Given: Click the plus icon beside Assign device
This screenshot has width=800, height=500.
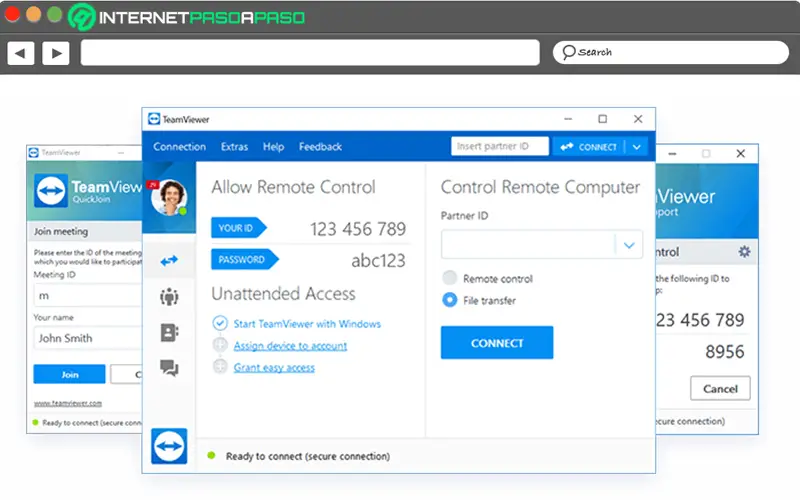Looking at the screenshot, I should coord(220,345).
